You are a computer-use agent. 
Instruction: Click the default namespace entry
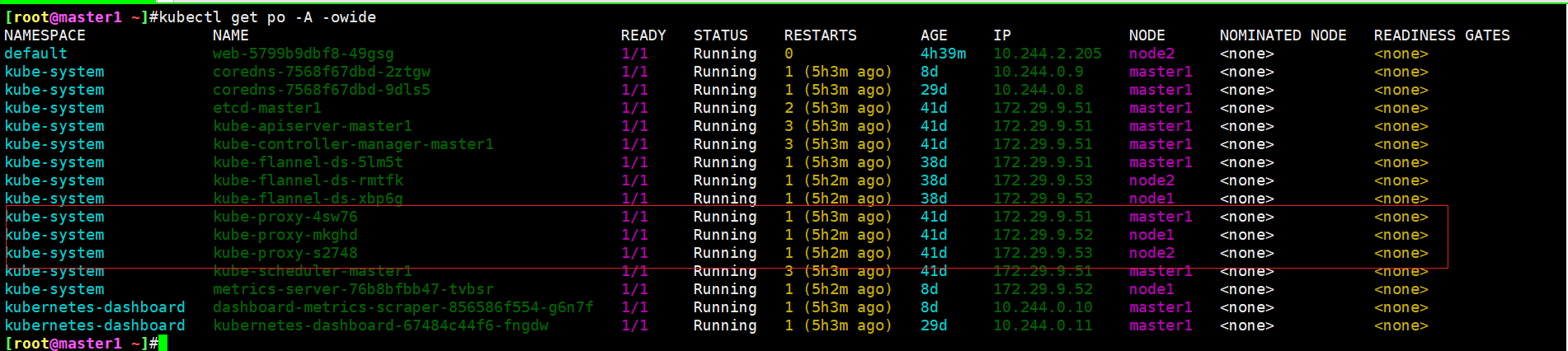click(35, 54)
